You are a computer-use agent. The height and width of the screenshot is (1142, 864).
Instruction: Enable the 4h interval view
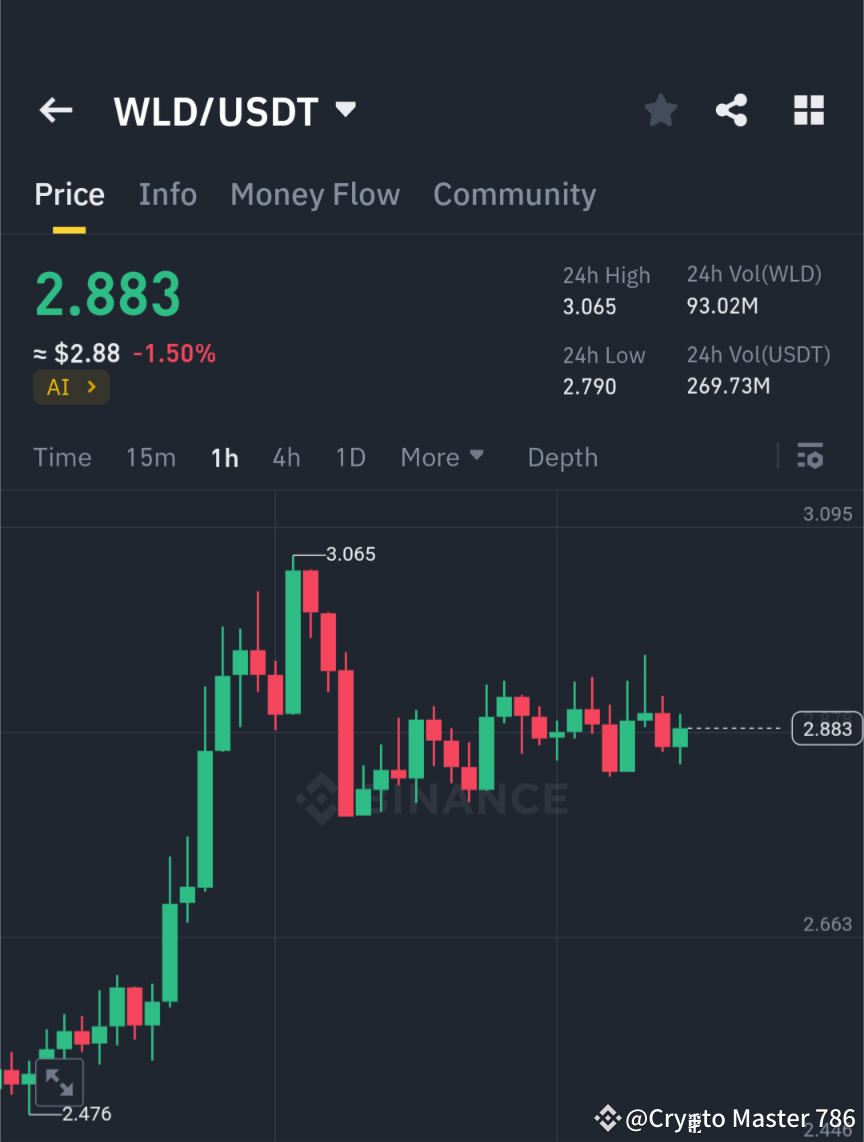coord(286,457)
